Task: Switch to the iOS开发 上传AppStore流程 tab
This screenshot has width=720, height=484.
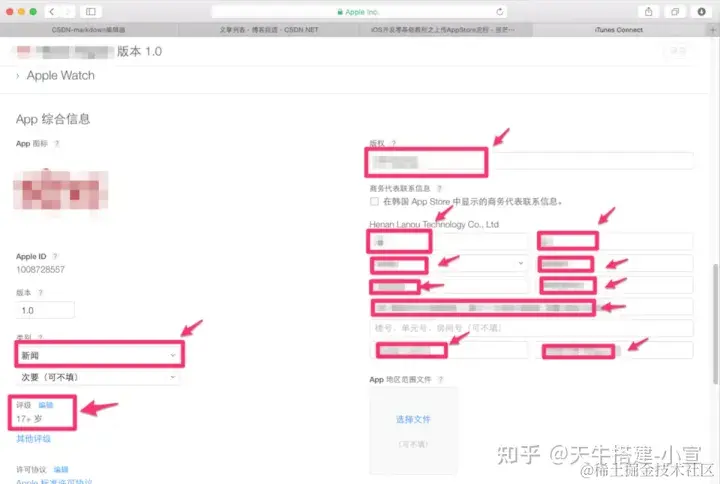Action: 443,30
